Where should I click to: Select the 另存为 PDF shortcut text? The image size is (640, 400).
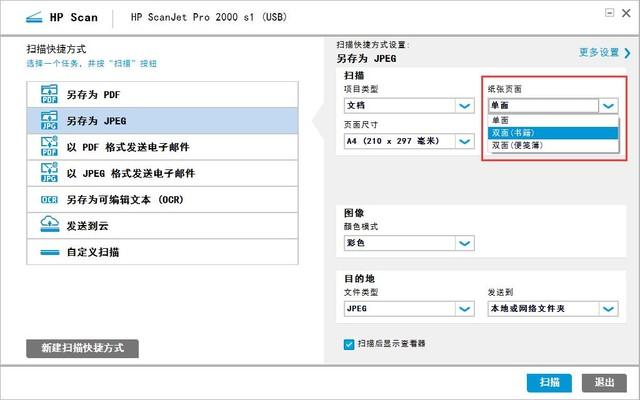tap(93, 95)
